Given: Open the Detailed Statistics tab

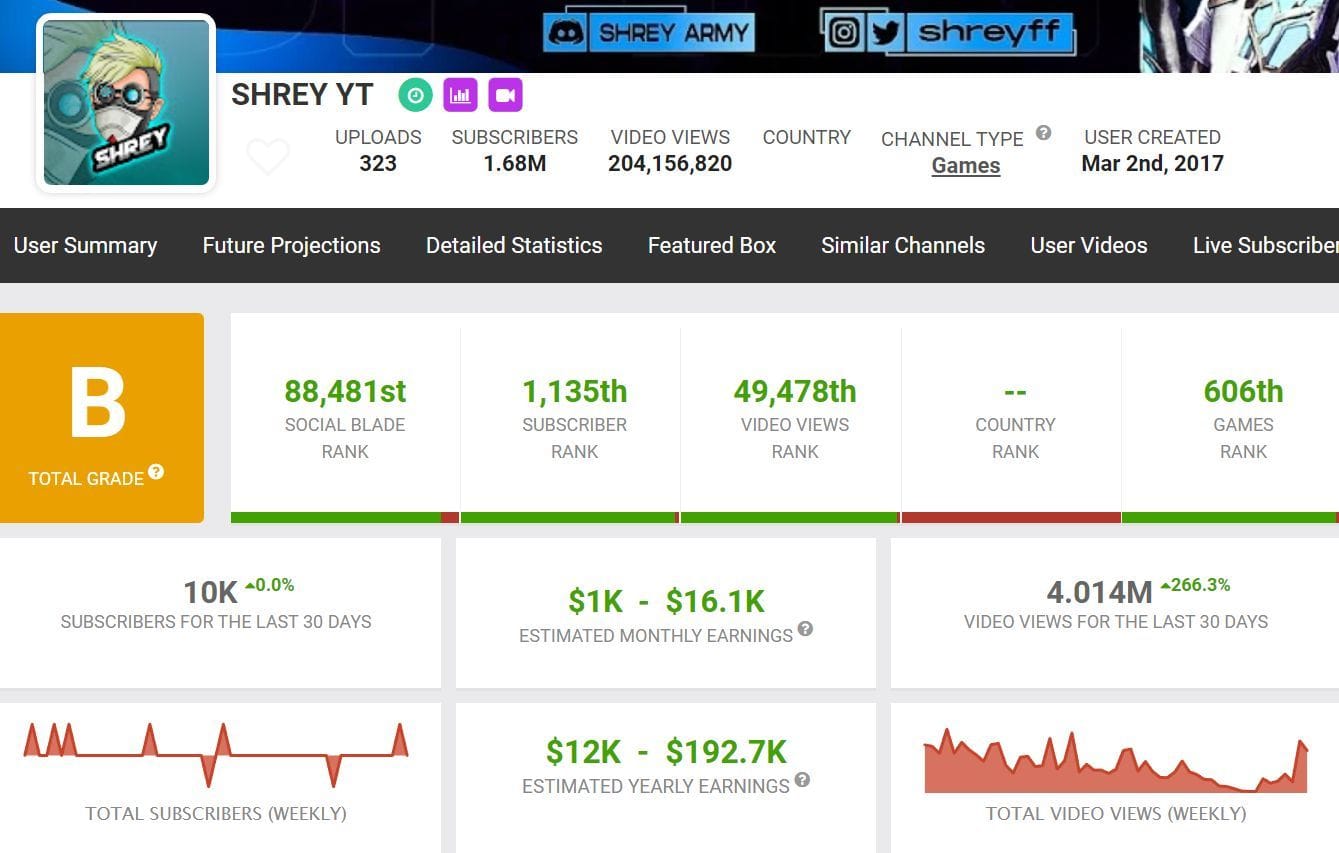Looking at the screenshot, I should point(513,245).
